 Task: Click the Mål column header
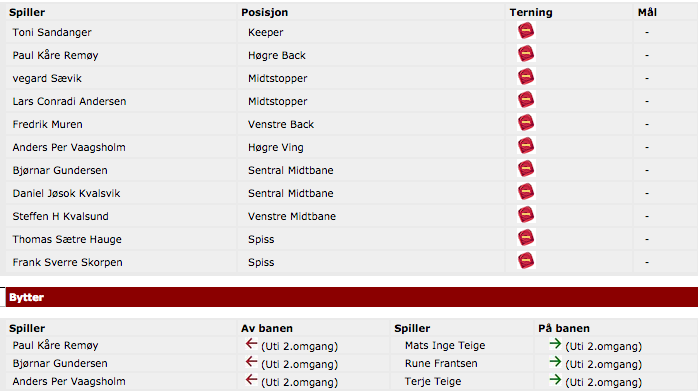point(647,12)
